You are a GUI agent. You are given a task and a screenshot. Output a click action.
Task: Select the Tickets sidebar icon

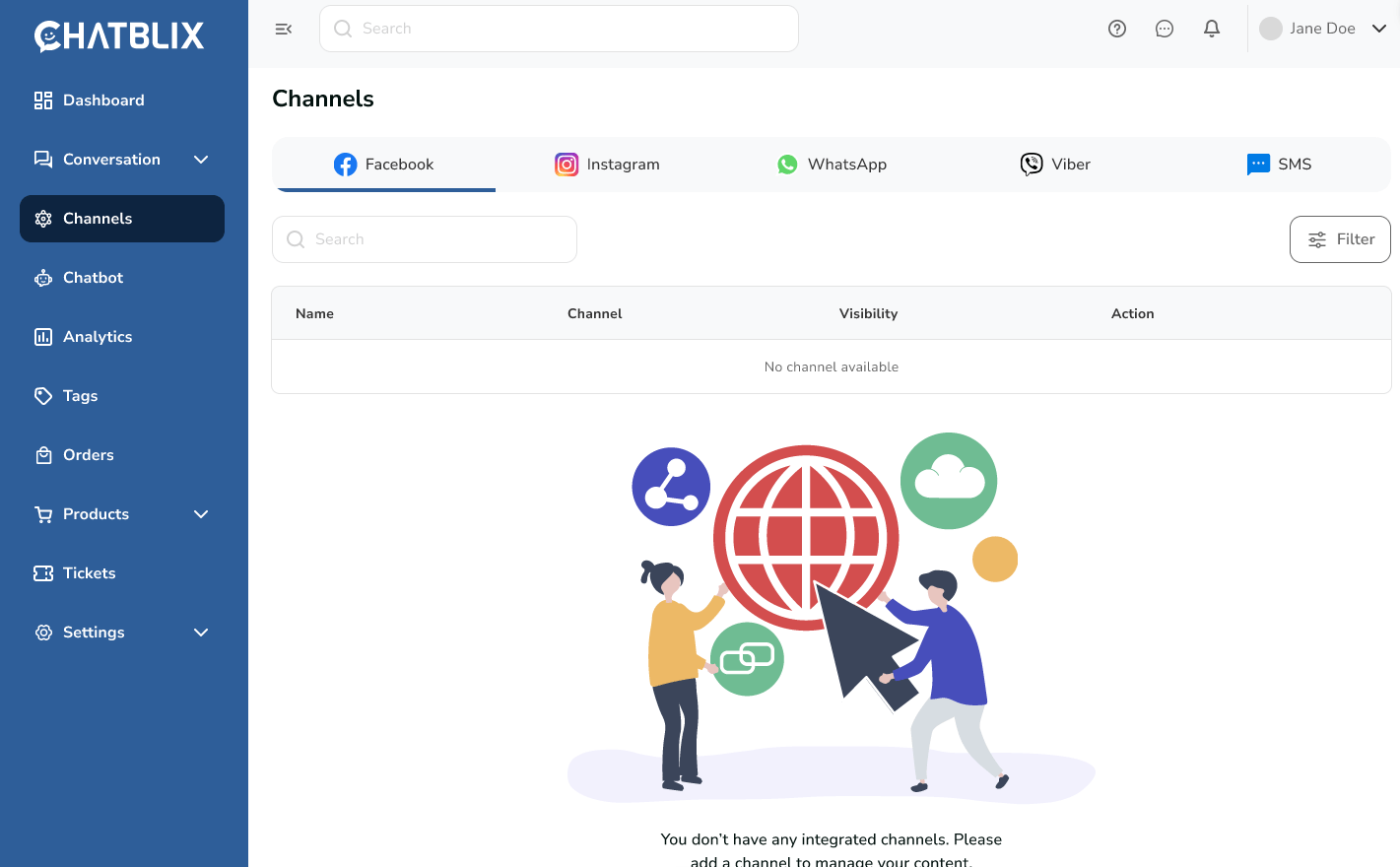(x=43, y=572)
